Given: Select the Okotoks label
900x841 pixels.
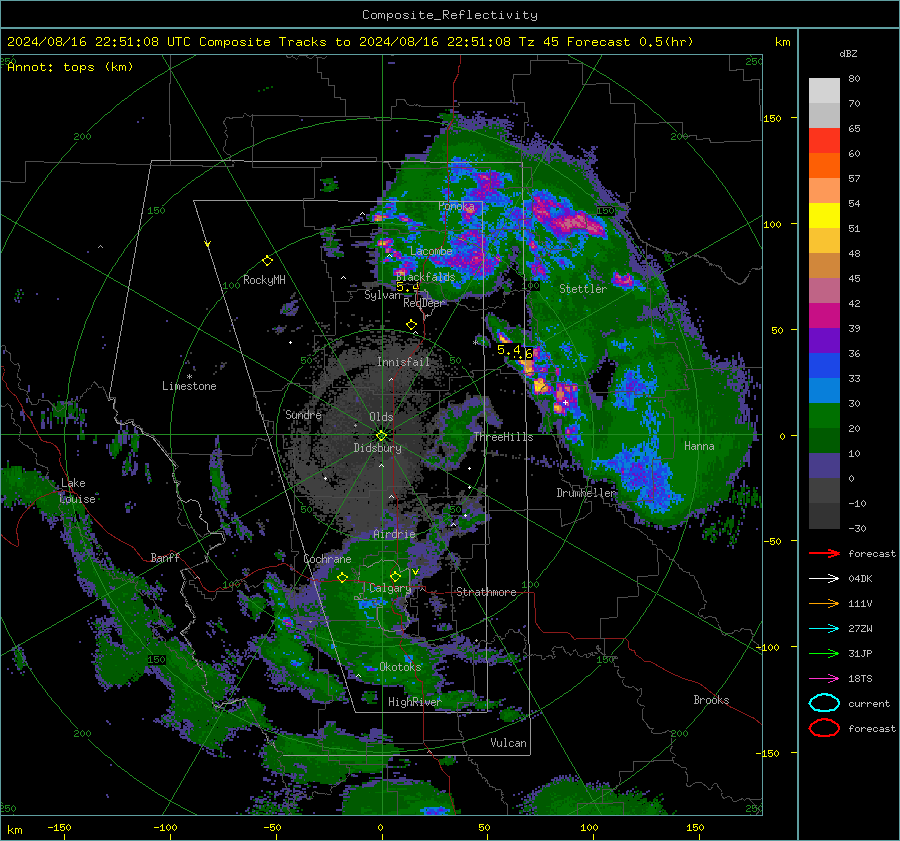Looking at the screenshot, I should click(400, 667).
